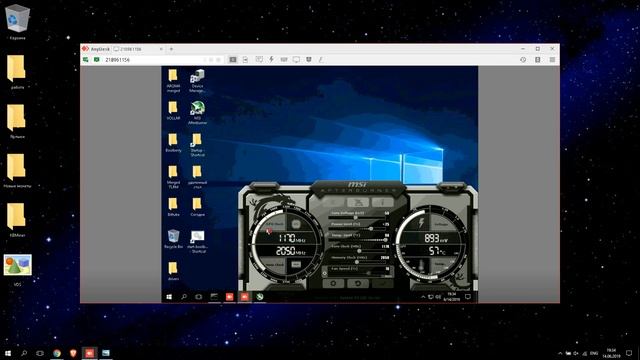This screenshot has height=360, width=640.
Task: Show hidden icons in remote system tray
Action: [x=423, y=297]
